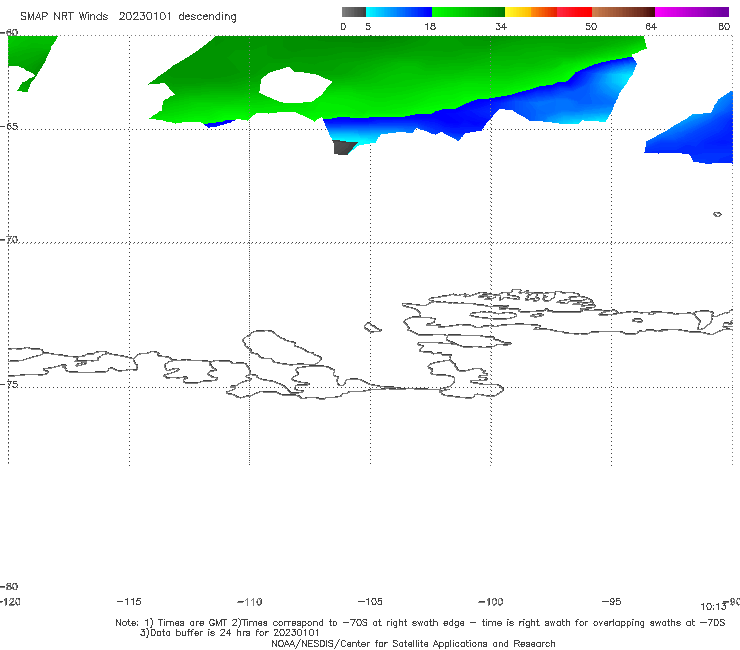Click the longitude label "-120"

10,601
